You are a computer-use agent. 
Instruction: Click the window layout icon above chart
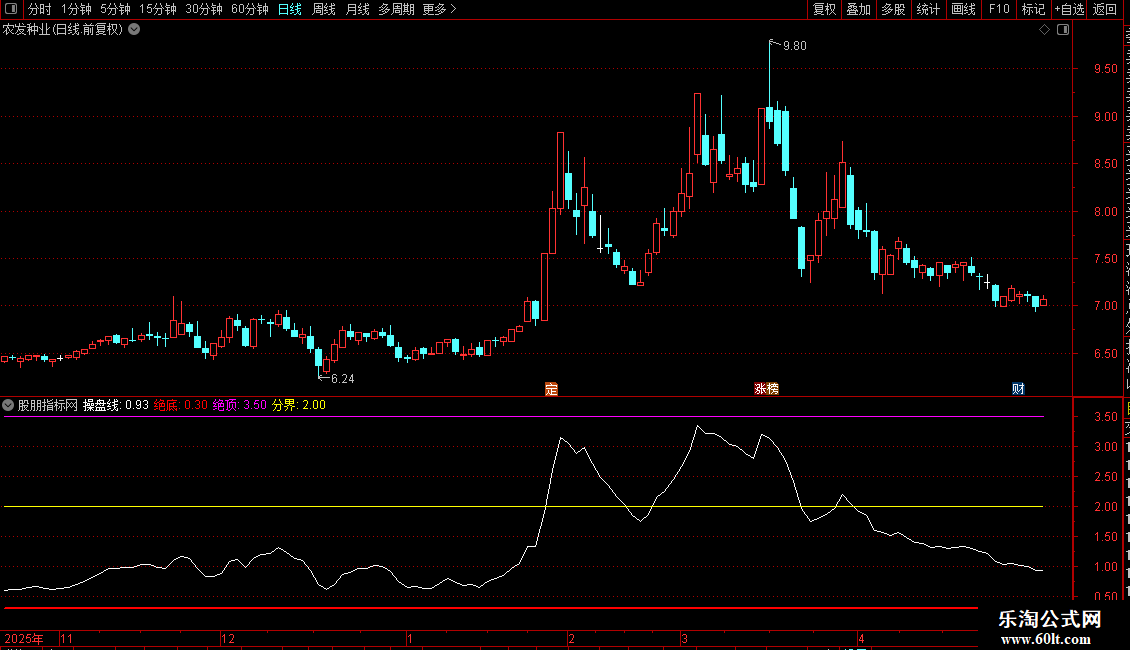[1063, 30]
